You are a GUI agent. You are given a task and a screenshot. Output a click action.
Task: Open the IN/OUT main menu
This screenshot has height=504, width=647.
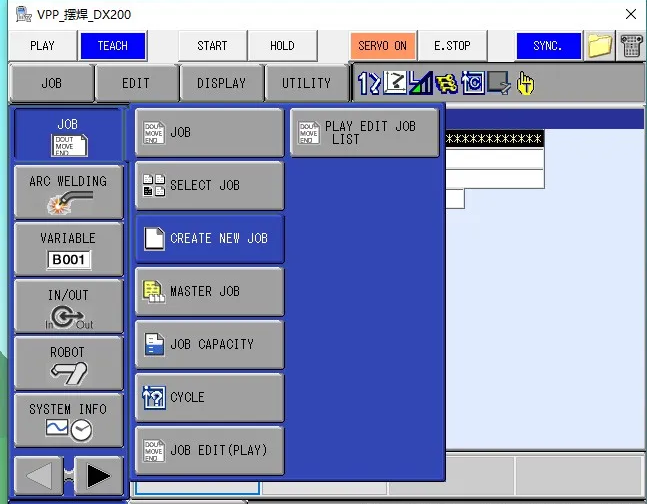68,306
